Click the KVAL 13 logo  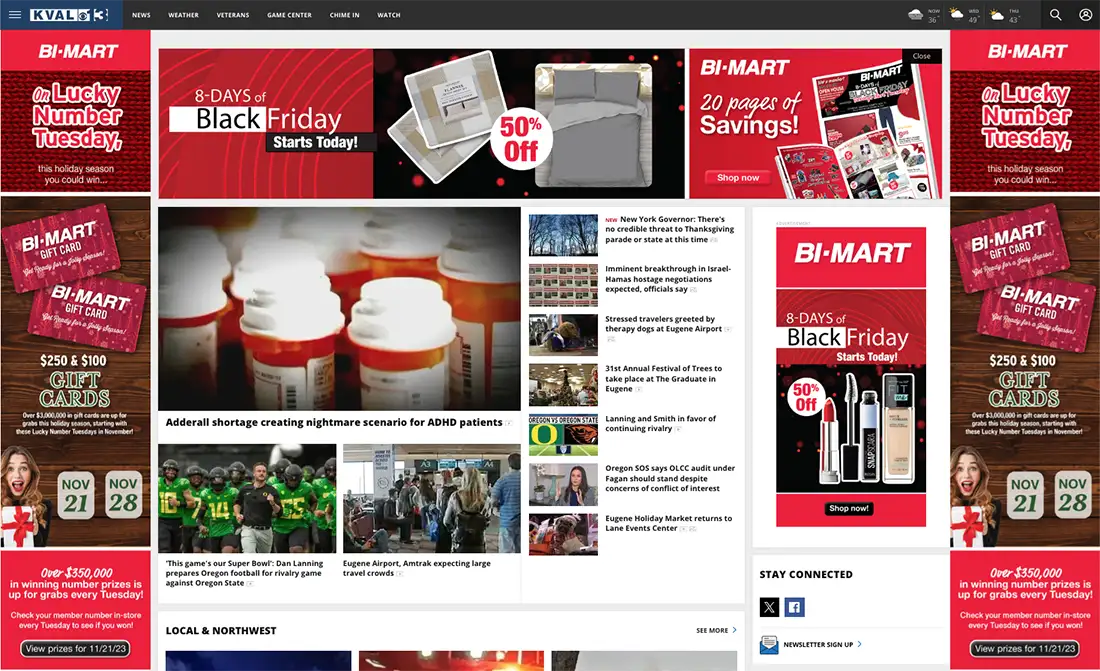click(x=69, y=15)
